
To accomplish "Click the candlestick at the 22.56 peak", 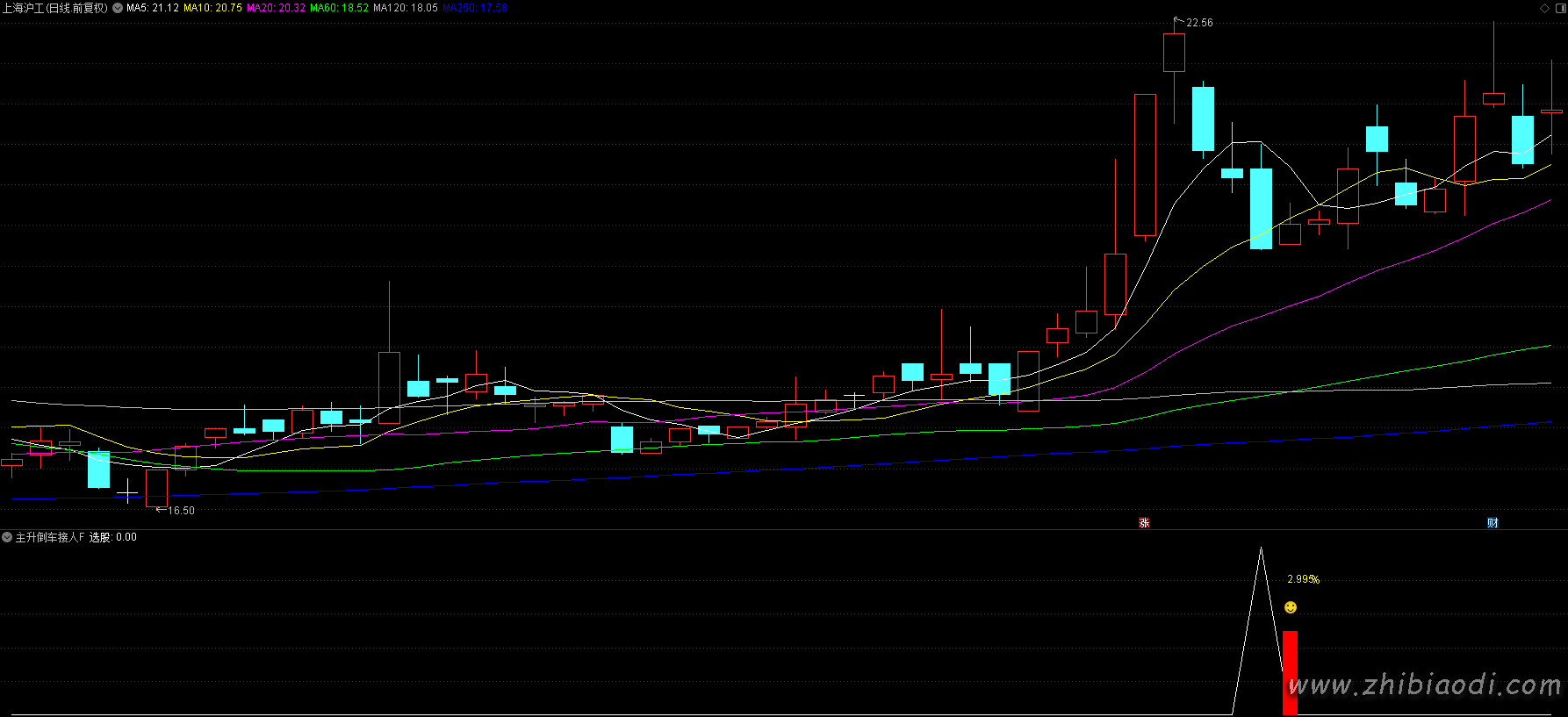I will click(1174, 53).
